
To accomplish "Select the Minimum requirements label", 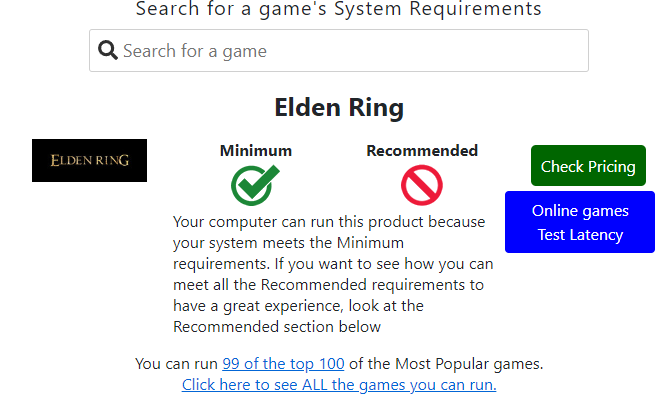I will click(x=256, y=151).
